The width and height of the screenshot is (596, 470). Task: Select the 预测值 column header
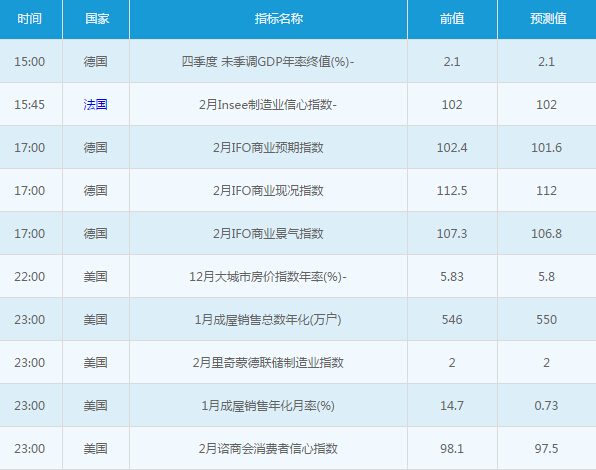[548, 19]
